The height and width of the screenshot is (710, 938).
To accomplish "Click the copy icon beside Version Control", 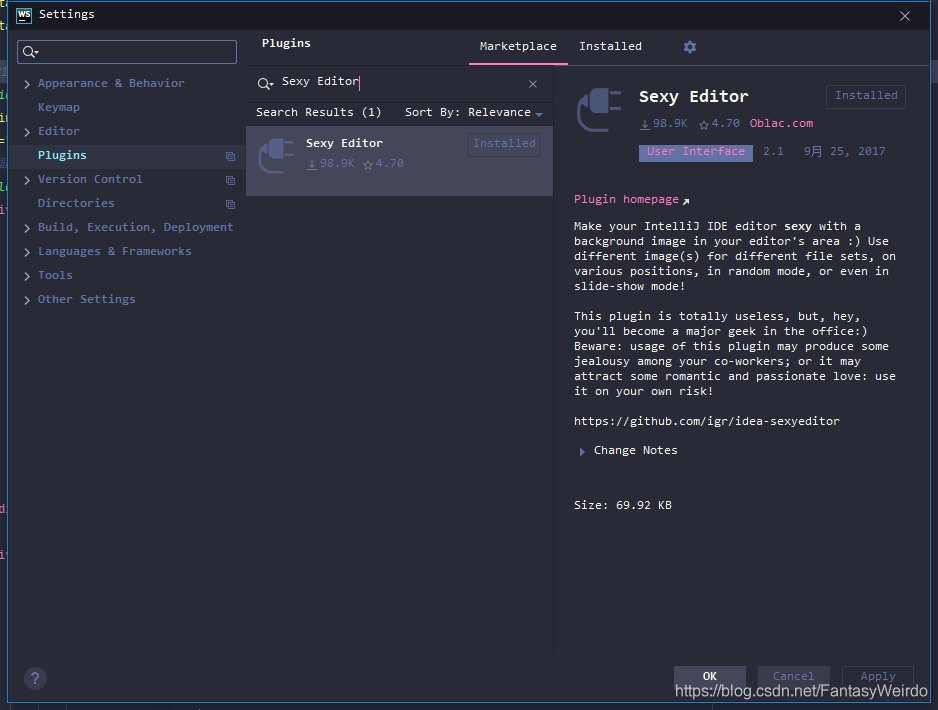I will 230,180.
